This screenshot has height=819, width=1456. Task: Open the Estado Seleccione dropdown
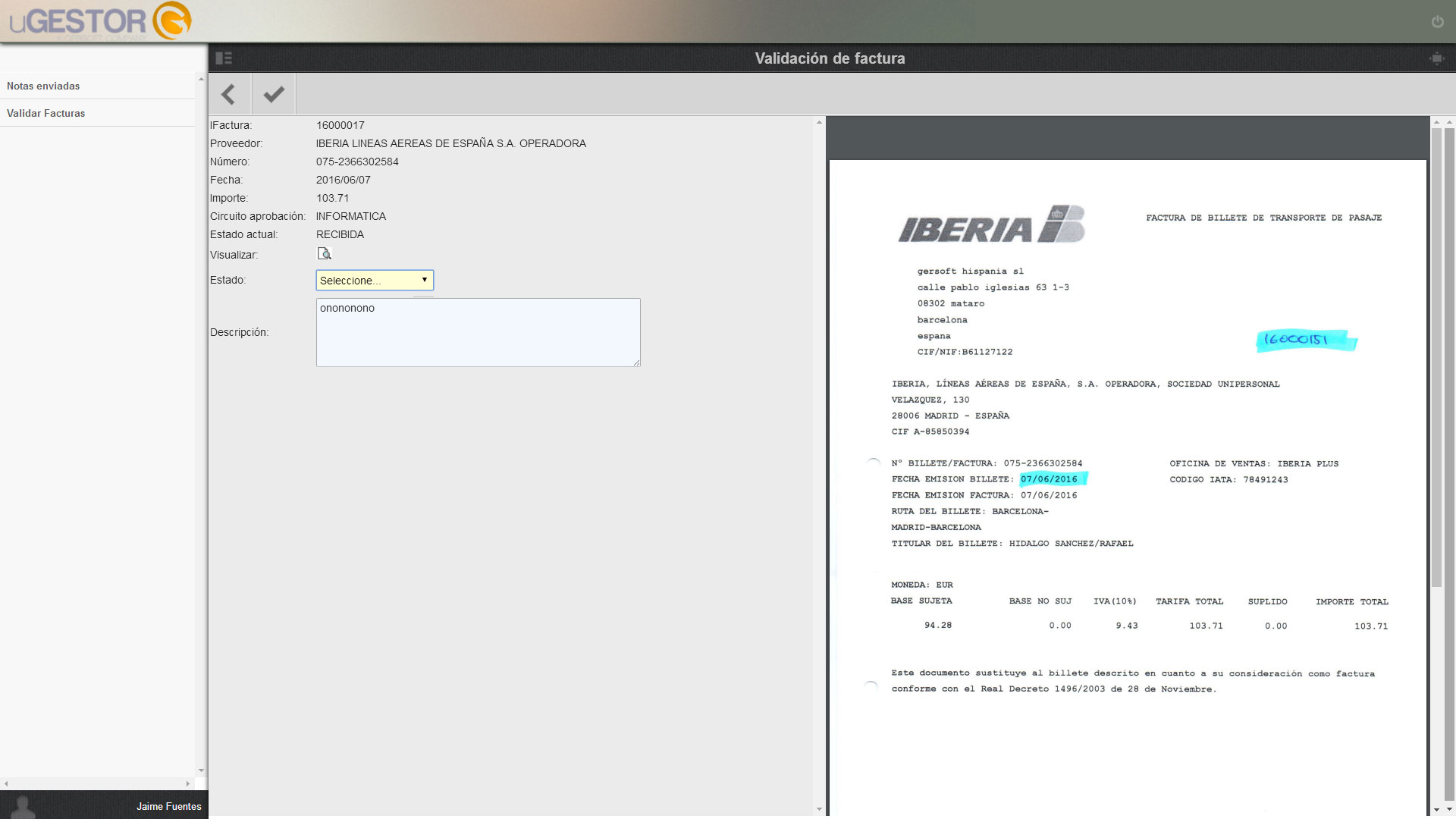375,281
